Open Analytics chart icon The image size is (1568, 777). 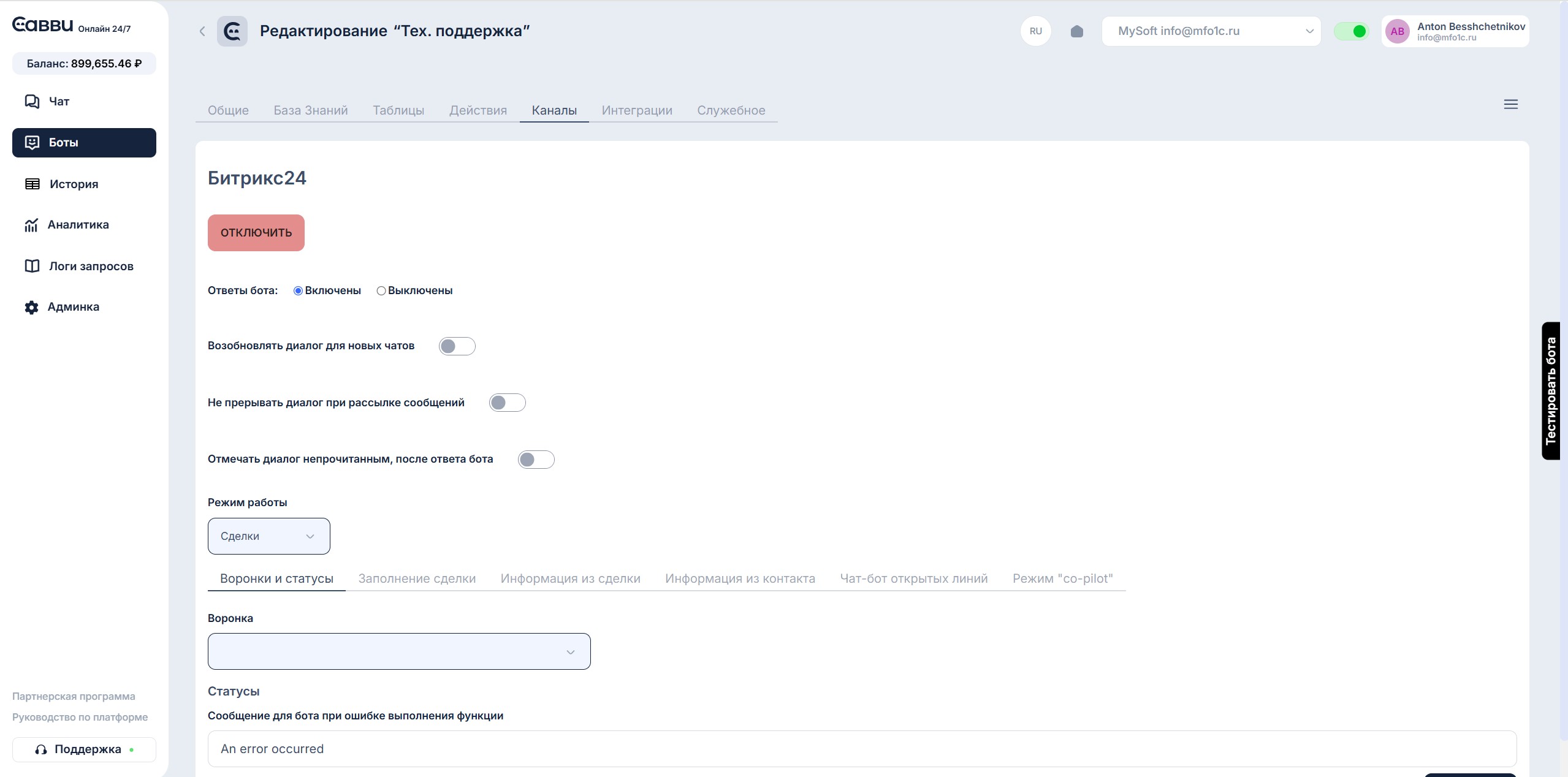pos(31,225)
